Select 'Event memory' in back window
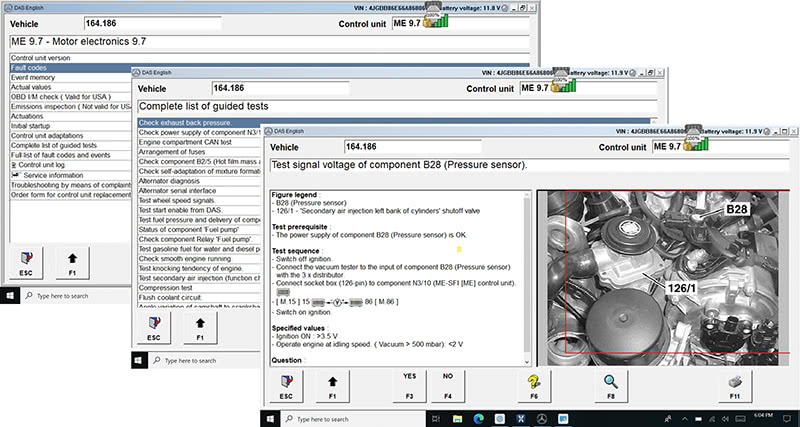 pyautogui.click(x=70, y=78)
